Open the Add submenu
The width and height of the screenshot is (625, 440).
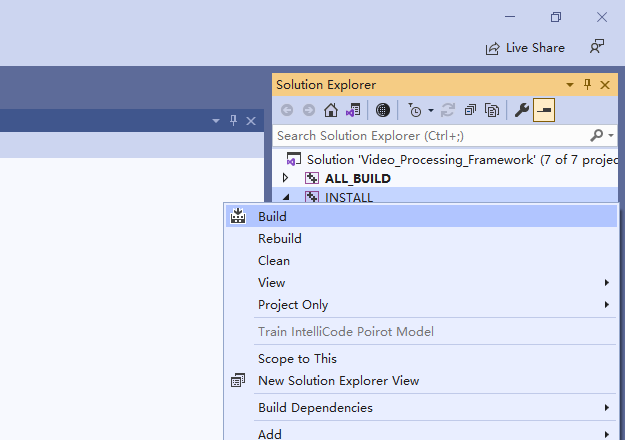point(421,432)
